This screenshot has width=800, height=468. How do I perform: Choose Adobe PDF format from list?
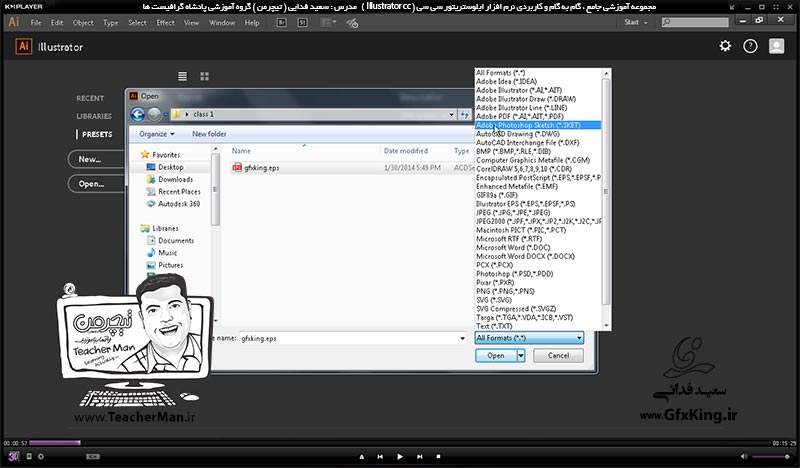[x=538, y=116]
